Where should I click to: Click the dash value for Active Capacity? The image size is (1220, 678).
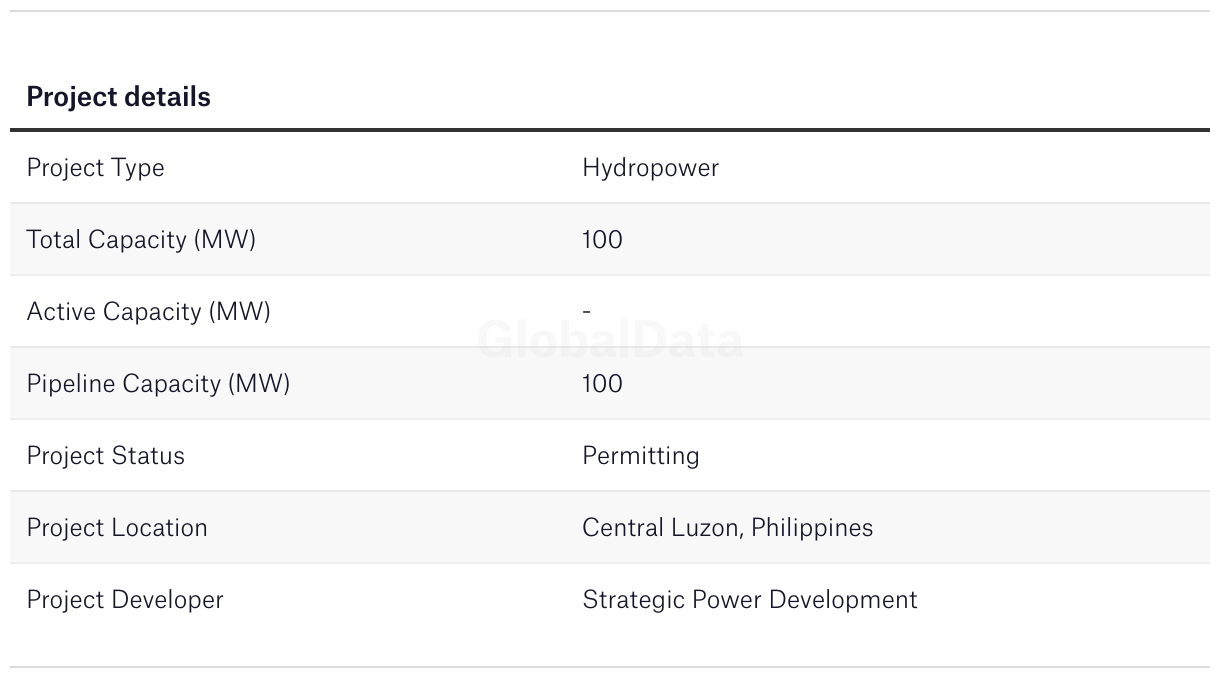[587, 312]
